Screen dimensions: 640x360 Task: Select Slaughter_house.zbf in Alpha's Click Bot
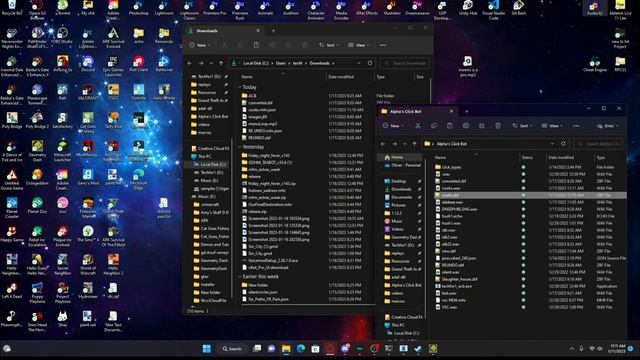point(459,279)
